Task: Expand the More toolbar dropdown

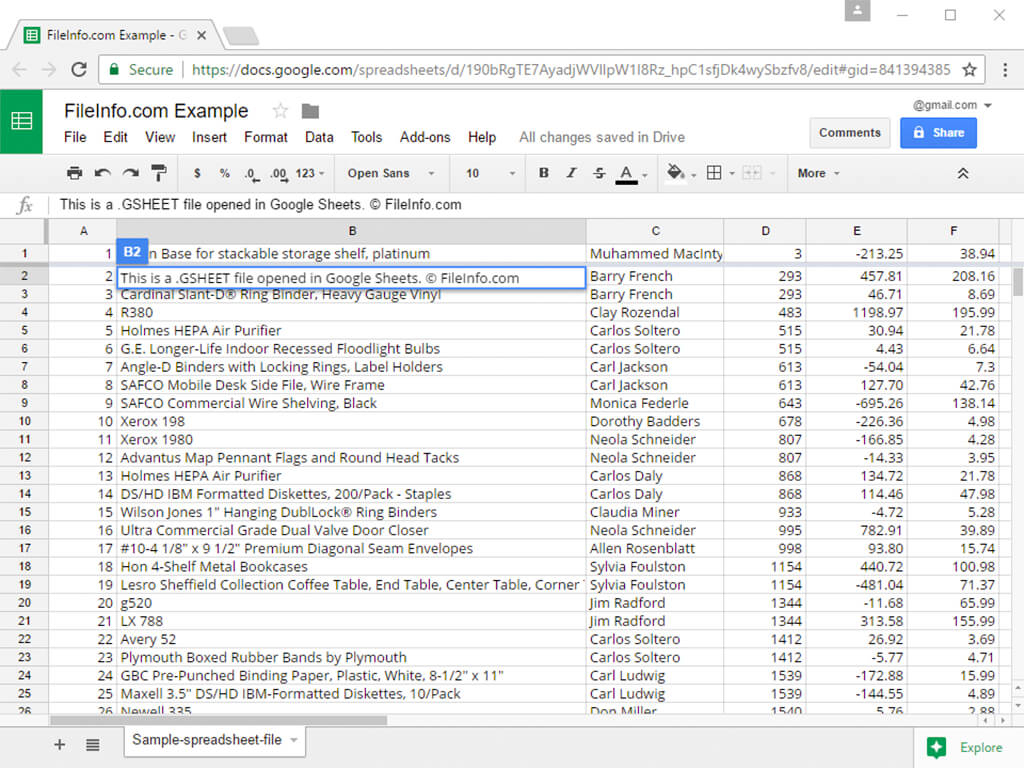Action: click(x=818, y=173)
